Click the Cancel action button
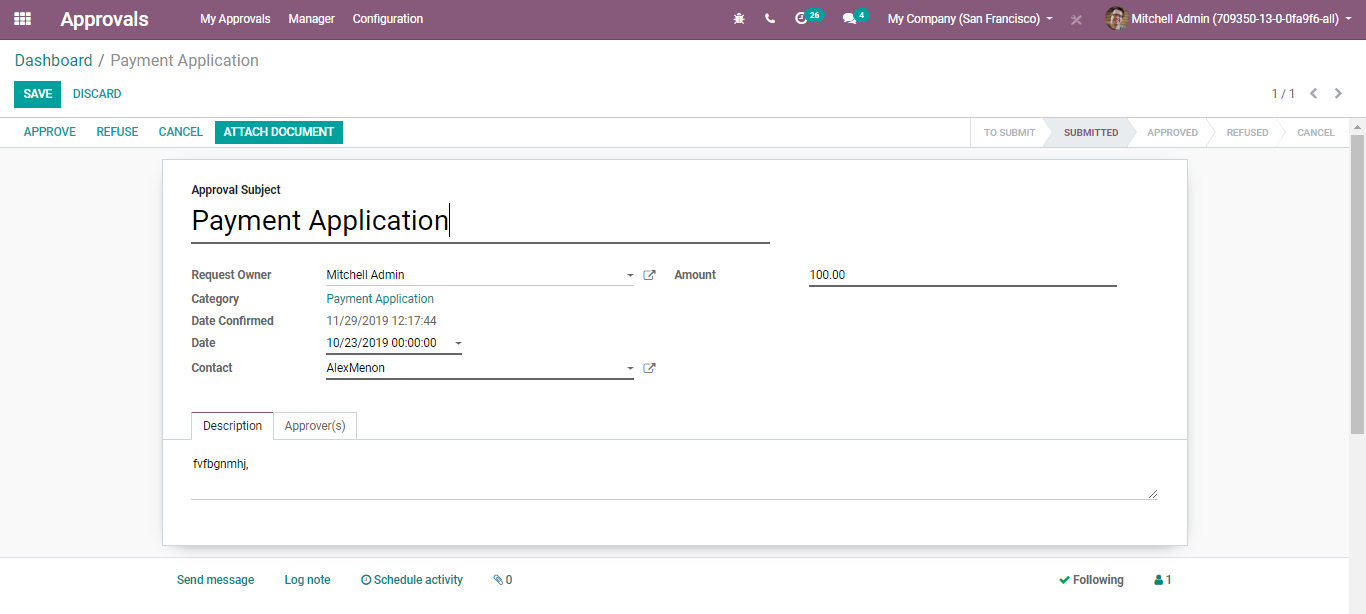The width and height of the screenshot is (1366, 614). [x=181, y=132]
